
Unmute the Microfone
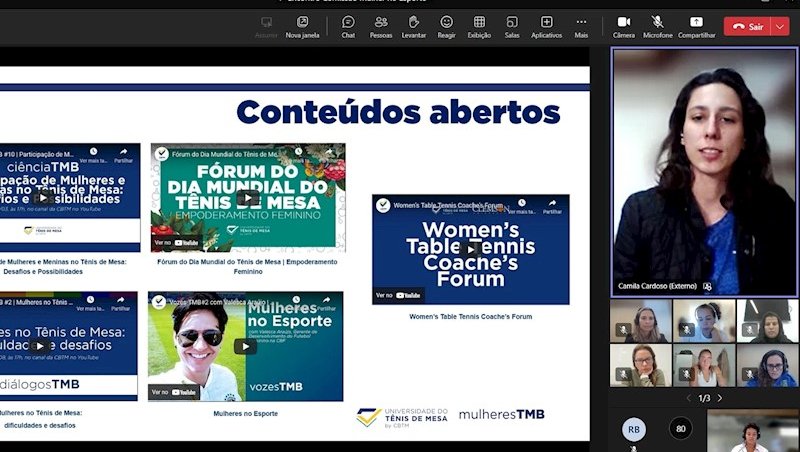[x=657, y=27]
